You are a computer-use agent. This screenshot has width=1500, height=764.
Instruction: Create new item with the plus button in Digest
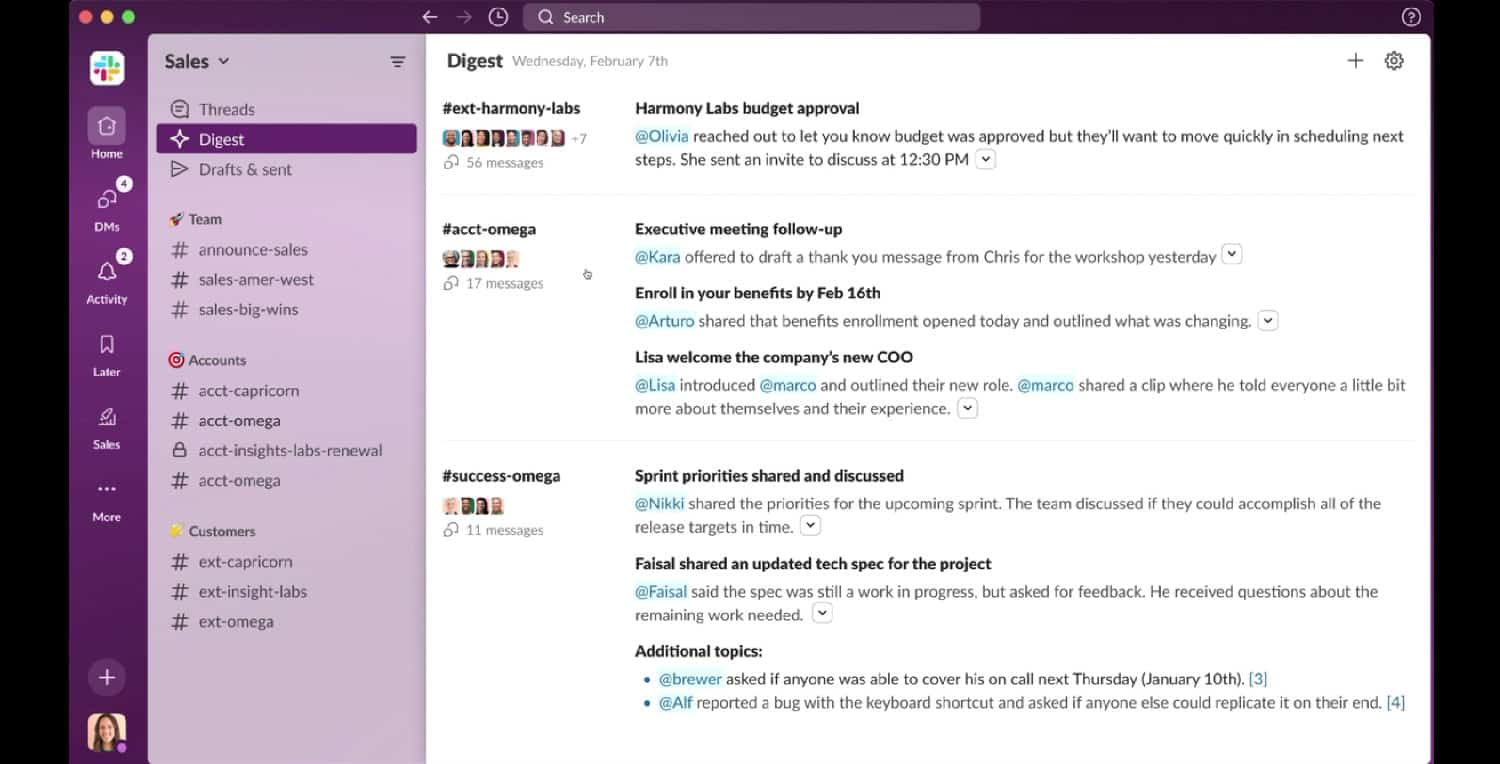click(1355, 60)
